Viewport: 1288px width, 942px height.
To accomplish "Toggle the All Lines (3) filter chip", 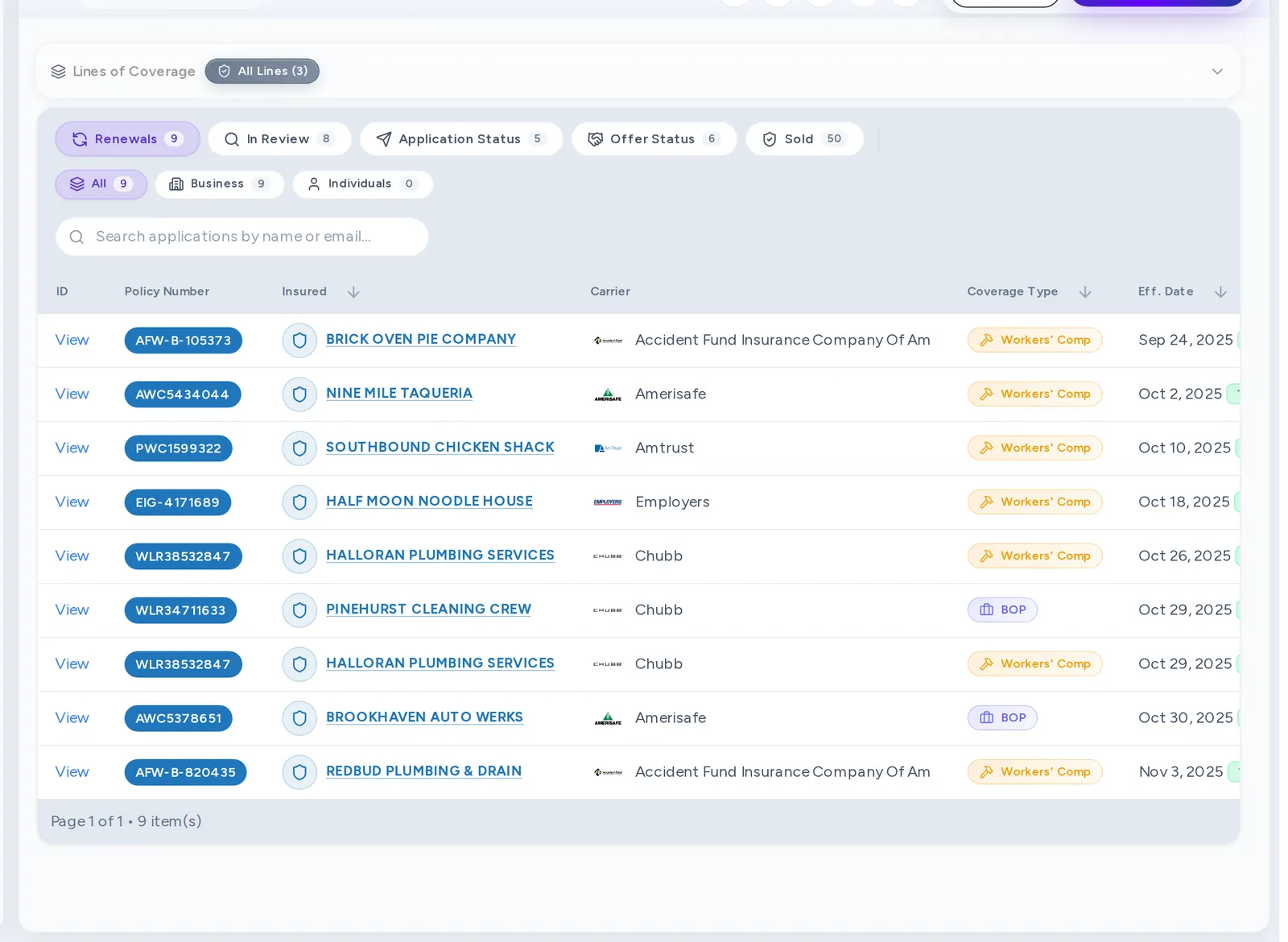I will pyautogui.click(x=262, y=71).
